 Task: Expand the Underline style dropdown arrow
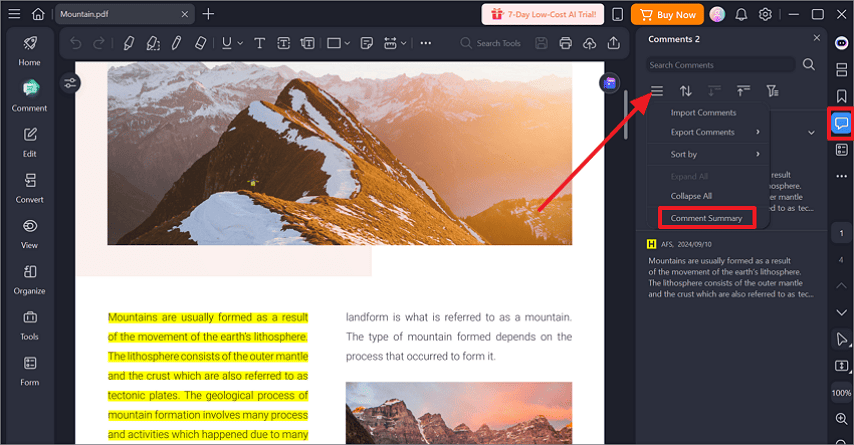tap(240, 43)
